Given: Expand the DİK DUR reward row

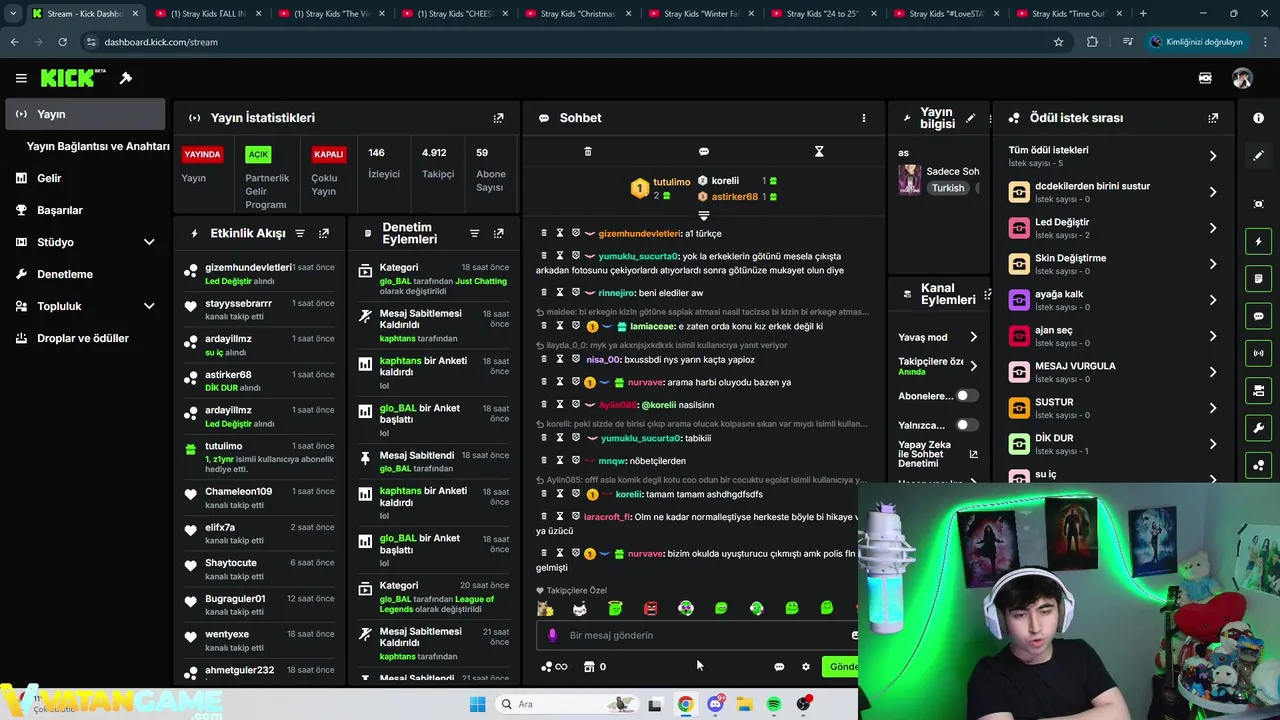Looking at the screenshot, I should tap(1213, 444).
